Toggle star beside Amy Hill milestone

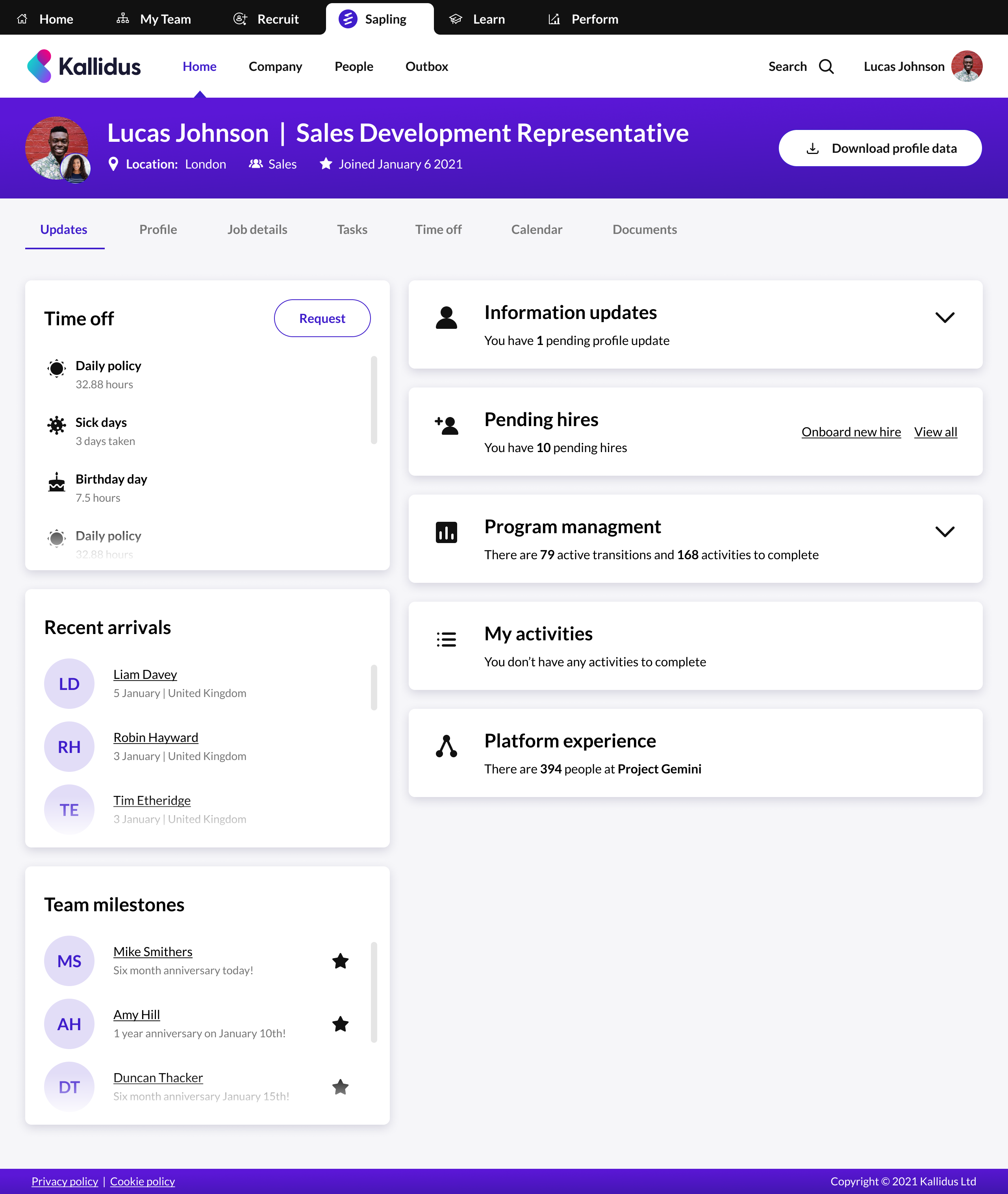tap(341, 1023)
